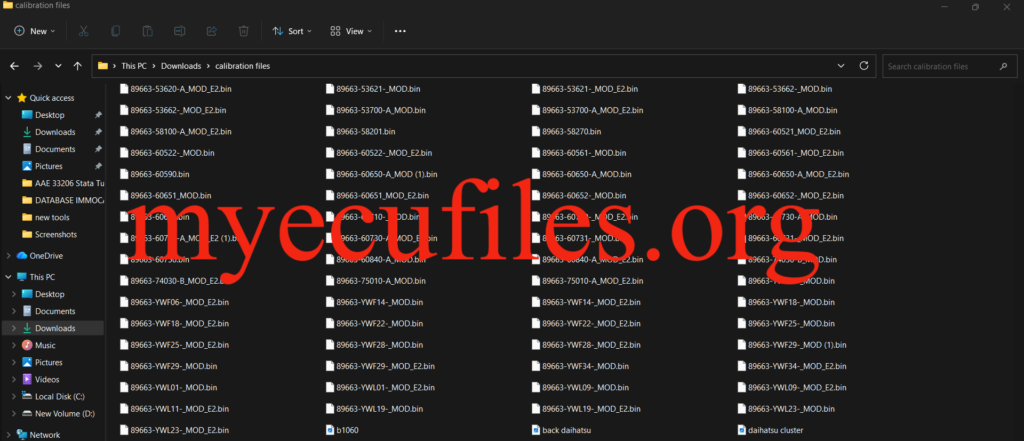Image resolution: width=1024 pixels, height=441 pixels.
Task: Click the Copy icon in toolbar
Action: tap(116, 31)
